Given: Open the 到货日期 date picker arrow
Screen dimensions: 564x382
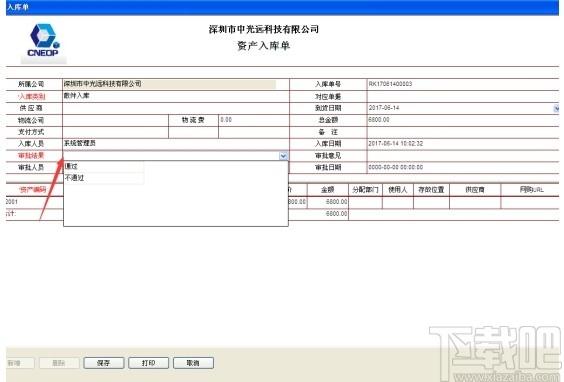Looking at the screenshot, I should pos(556,108).
